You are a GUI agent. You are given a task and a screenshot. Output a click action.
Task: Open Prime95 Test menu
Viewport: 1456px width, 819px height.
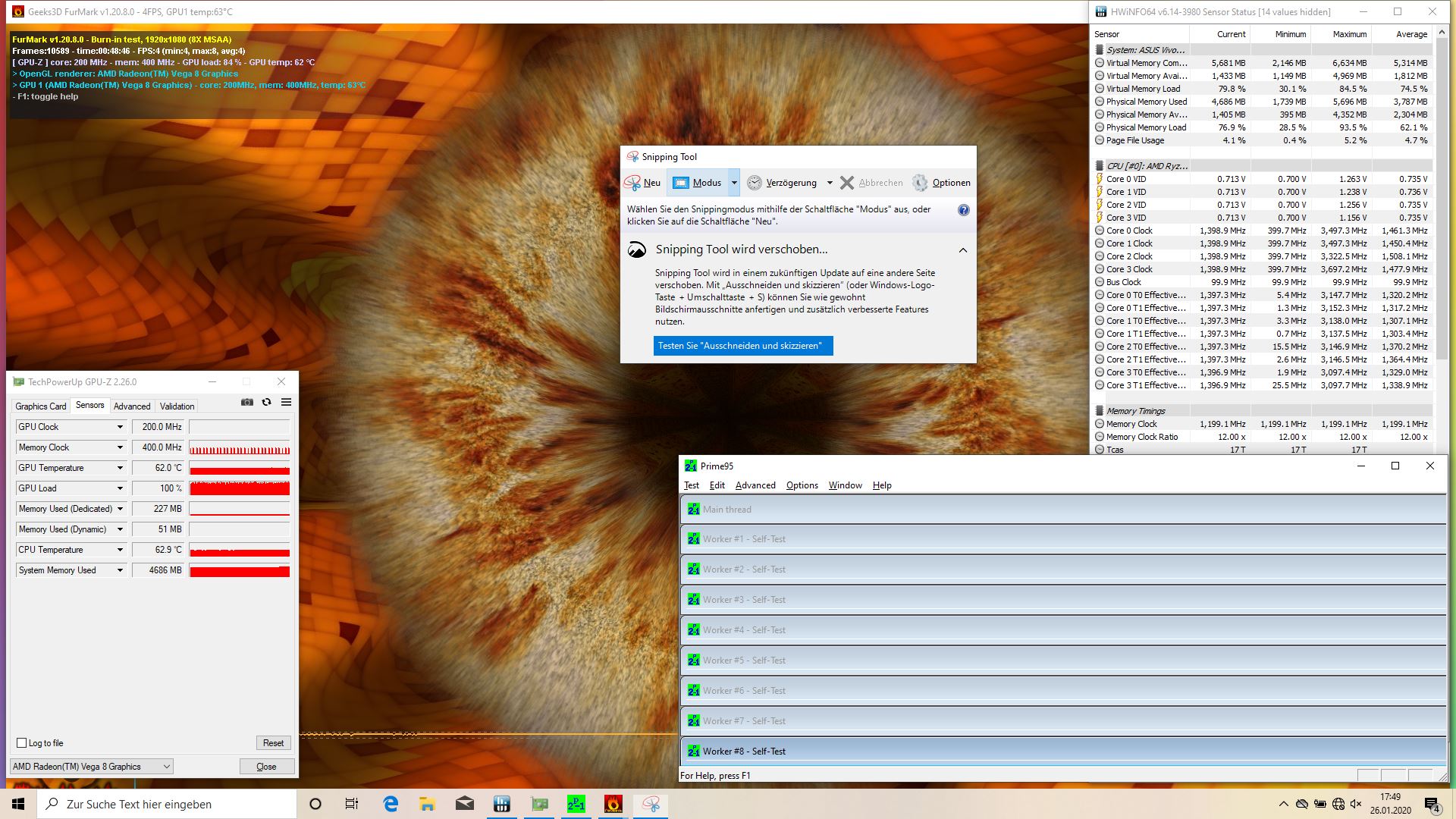(x=692, y=485)
